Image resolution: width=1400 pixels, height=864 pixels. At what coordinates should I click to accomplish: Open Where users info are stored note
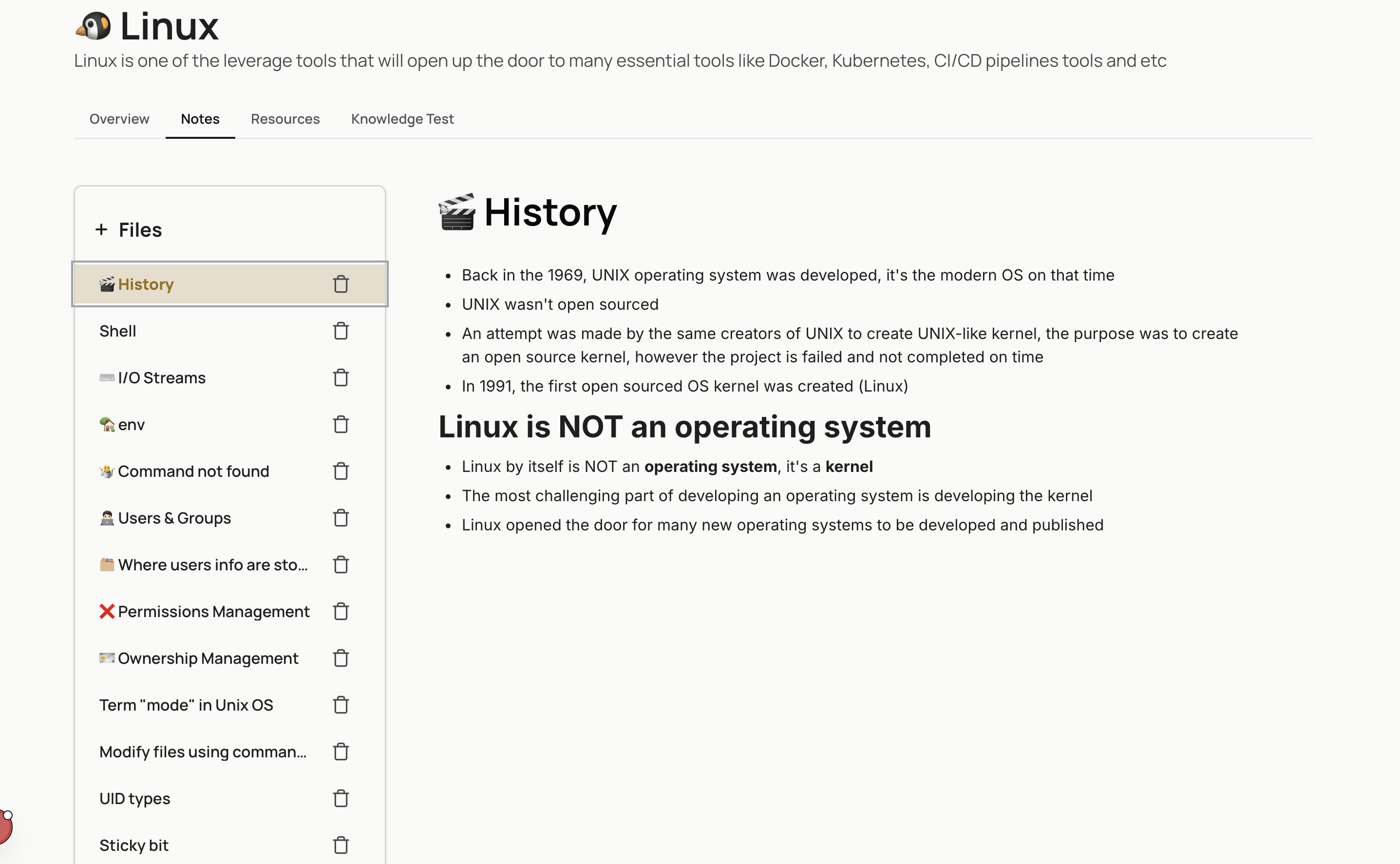click(x=212, y=564)
